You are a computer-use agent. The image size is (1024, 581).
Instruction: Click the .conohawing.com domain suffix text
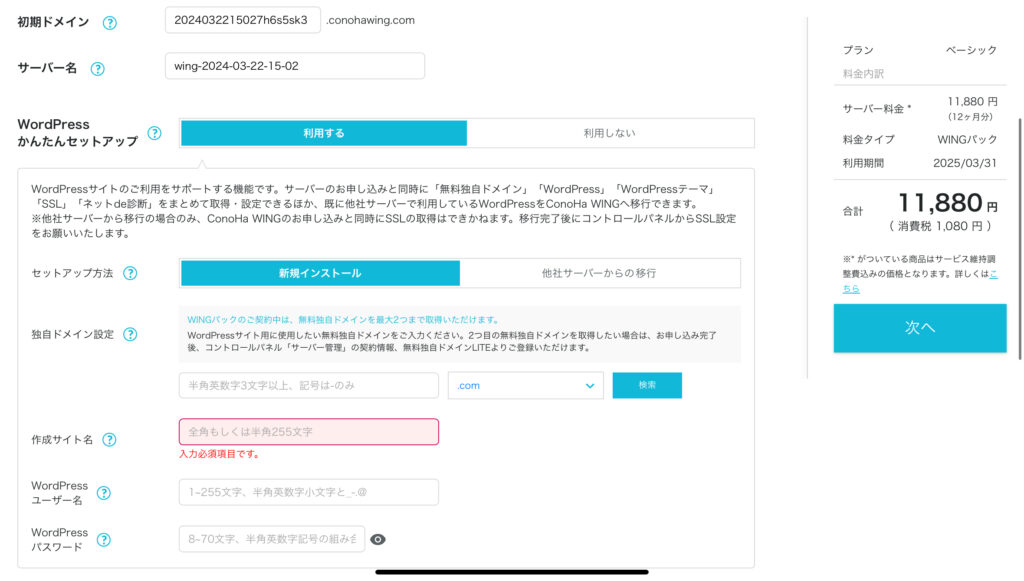pyautogui.click(x=370, y=20)
